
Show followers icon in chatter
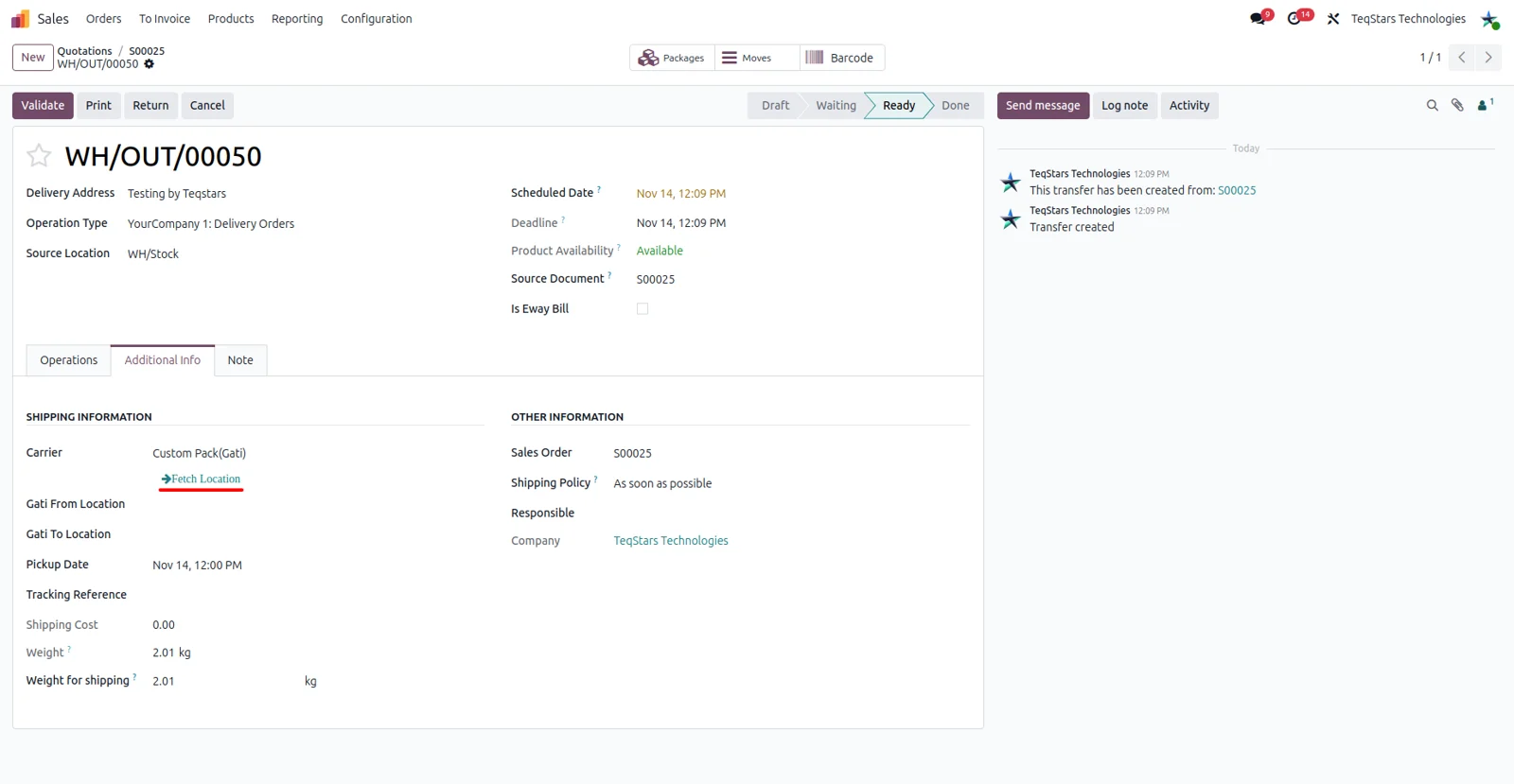pyautogui.click(x=1485, y=105)
